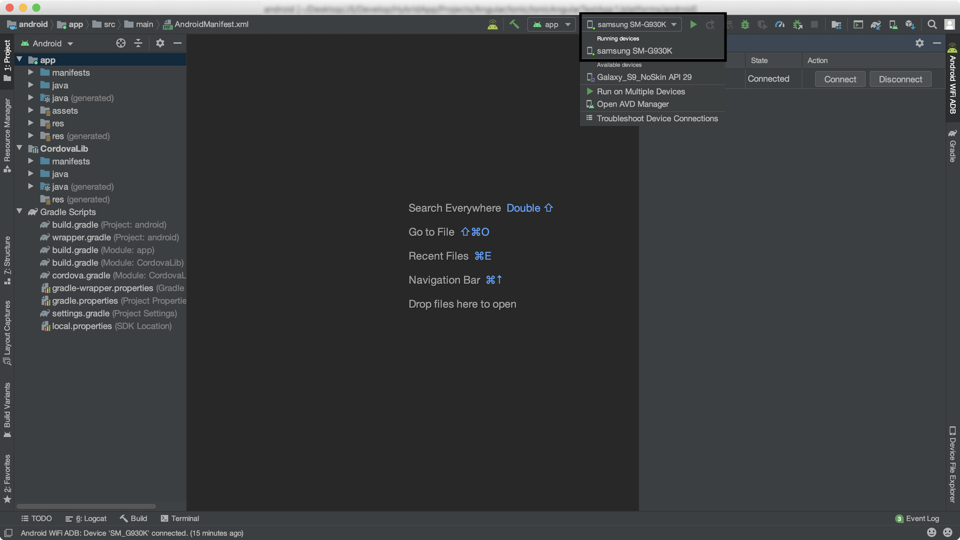Open the Structure side tab

click(x=7, y=260)
